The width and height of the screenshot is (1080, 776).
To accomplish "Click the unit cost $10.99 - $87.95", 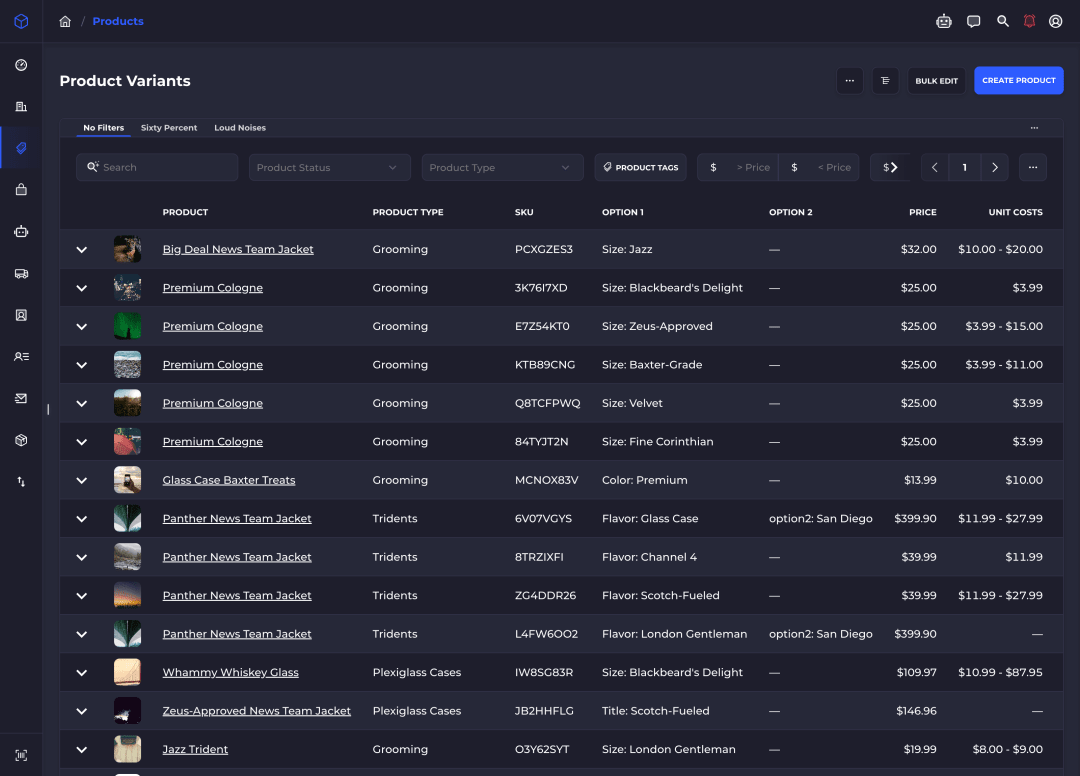I will (x=1000, y=673).
